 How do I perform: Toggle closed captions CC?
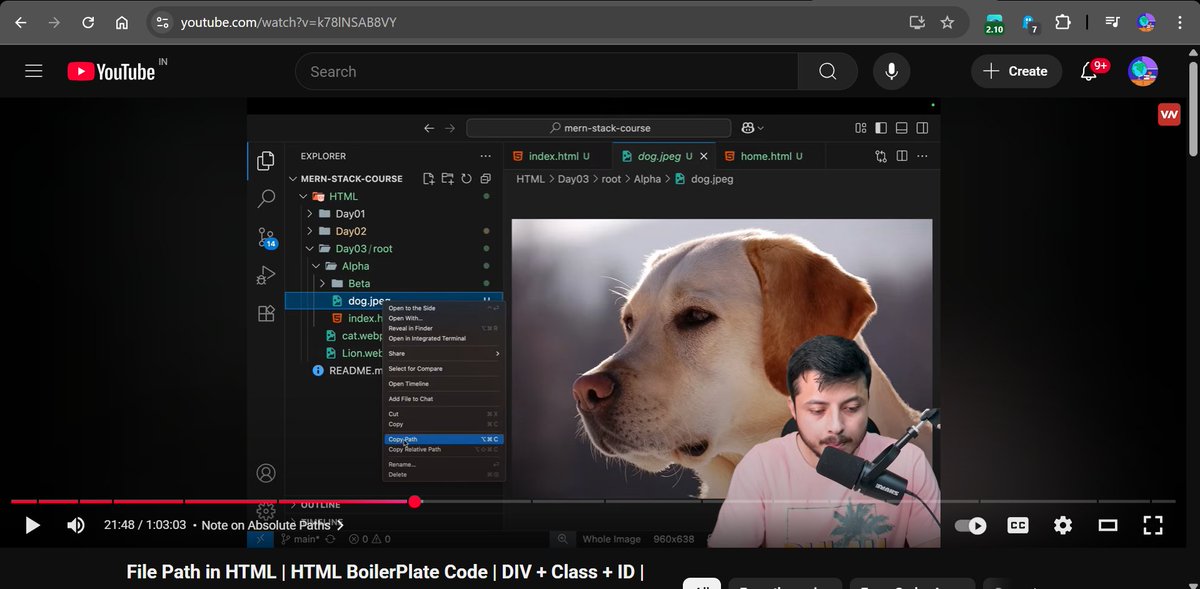(x=1018, y=525)
